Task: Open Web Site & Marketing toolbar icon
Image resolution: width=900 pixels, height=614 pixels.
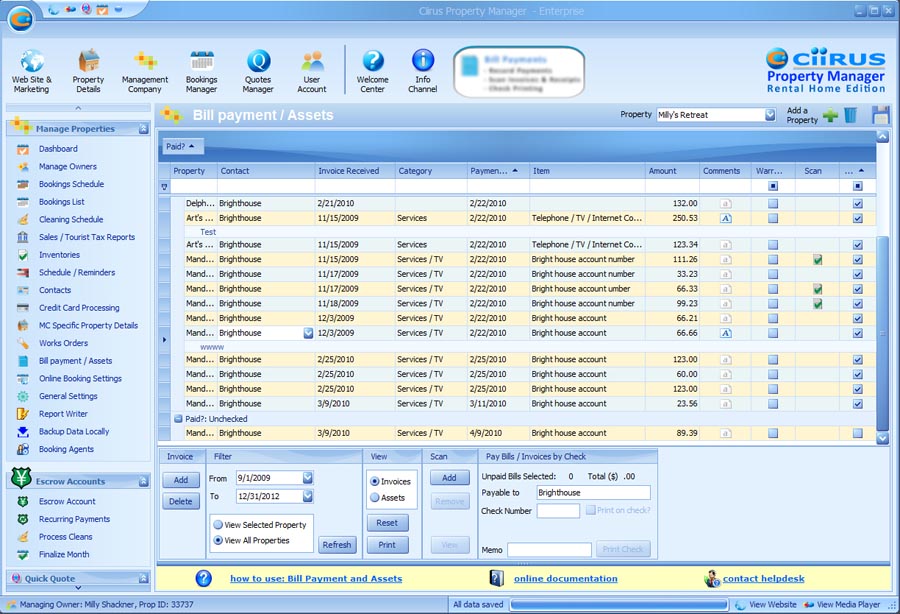Action: coord(32,72)
